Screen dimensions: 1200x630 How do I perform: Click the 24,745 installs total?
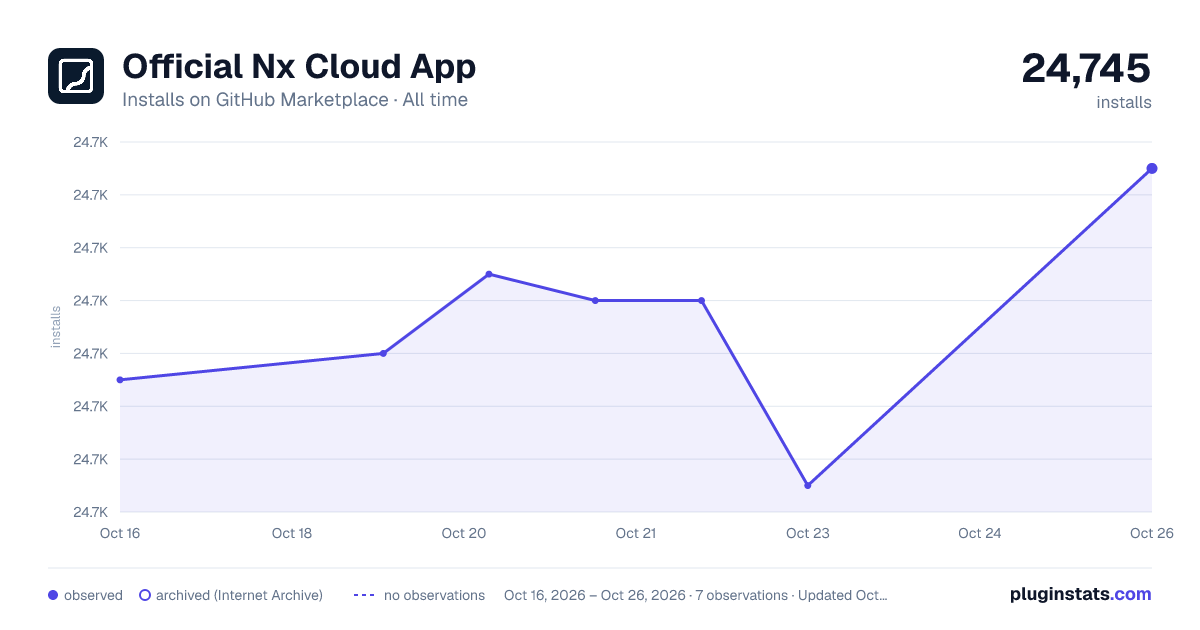tap(1086, 68)
